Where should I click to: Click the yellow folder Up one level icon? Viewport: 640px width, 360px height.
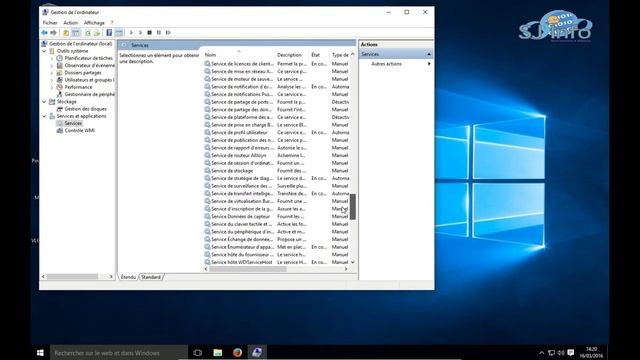pos(66,33)
